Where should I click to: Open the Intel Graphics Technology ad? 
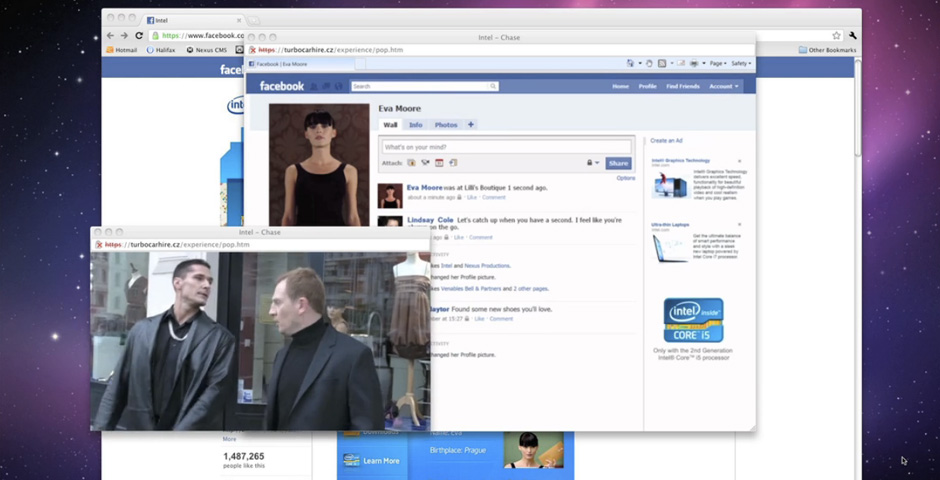click(x=680, y=160)
